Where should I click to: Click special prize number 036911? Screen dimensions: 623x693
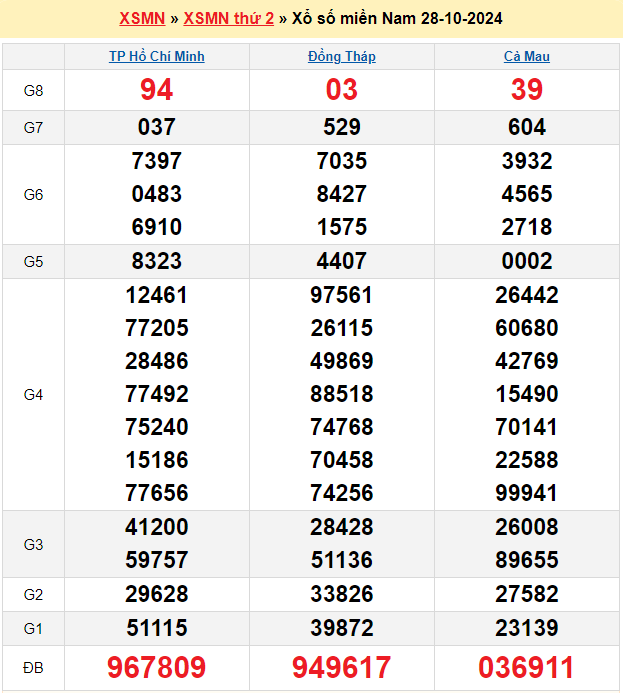(x=527, y=668)
